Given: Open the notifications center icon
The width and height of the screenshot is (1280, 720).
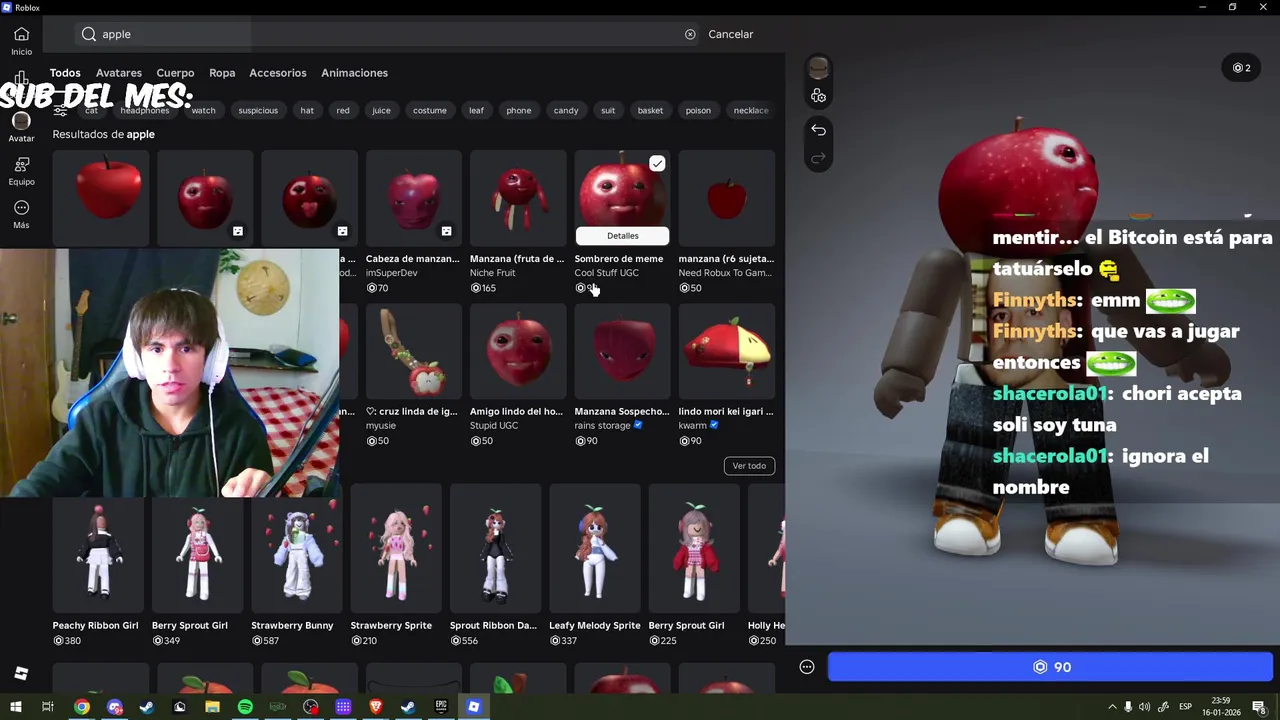Looking at the screenshot, I should (x=1259, y=707).
